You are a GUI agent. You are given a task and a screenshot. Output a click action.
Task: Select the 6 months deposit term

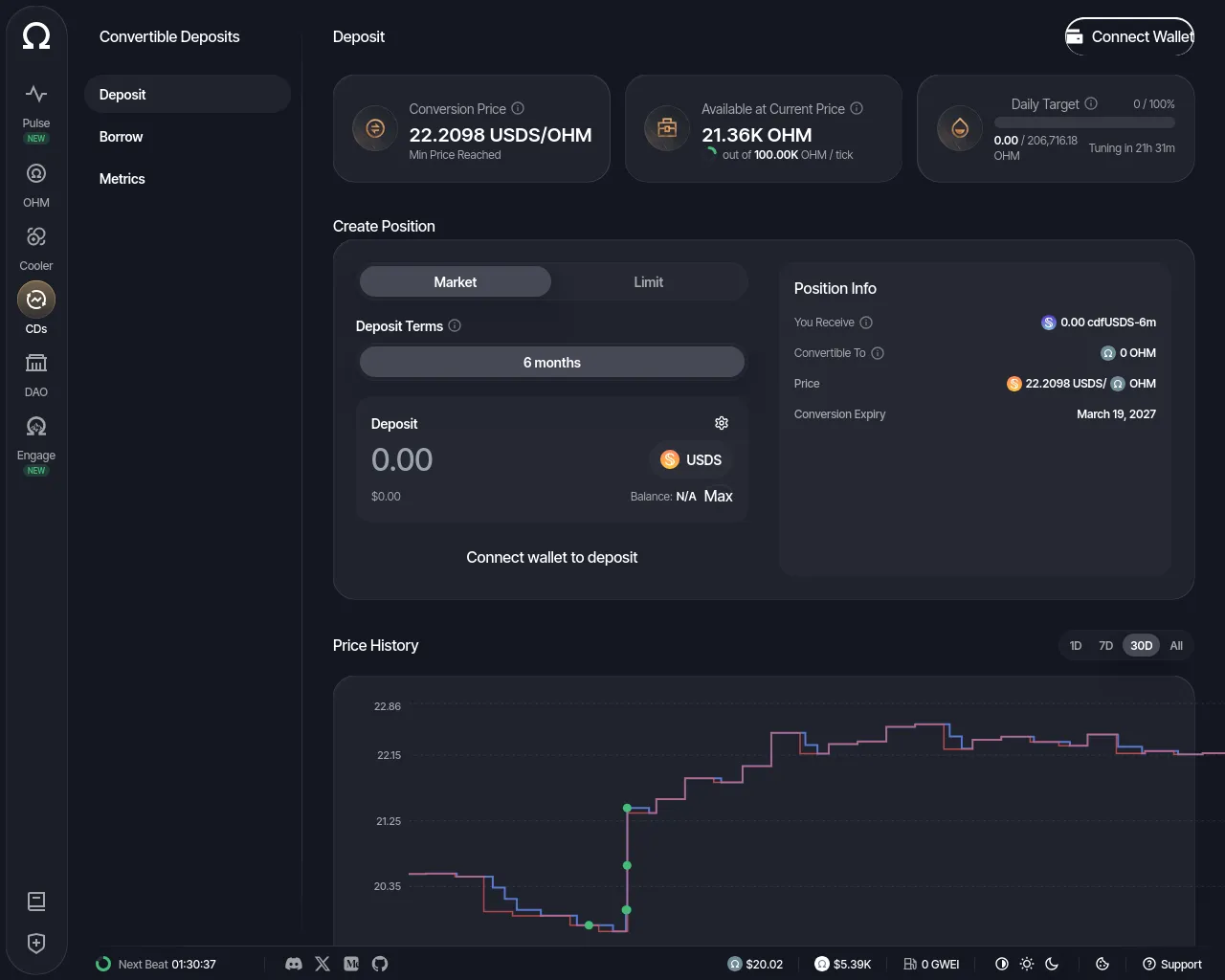click(552, 363)
